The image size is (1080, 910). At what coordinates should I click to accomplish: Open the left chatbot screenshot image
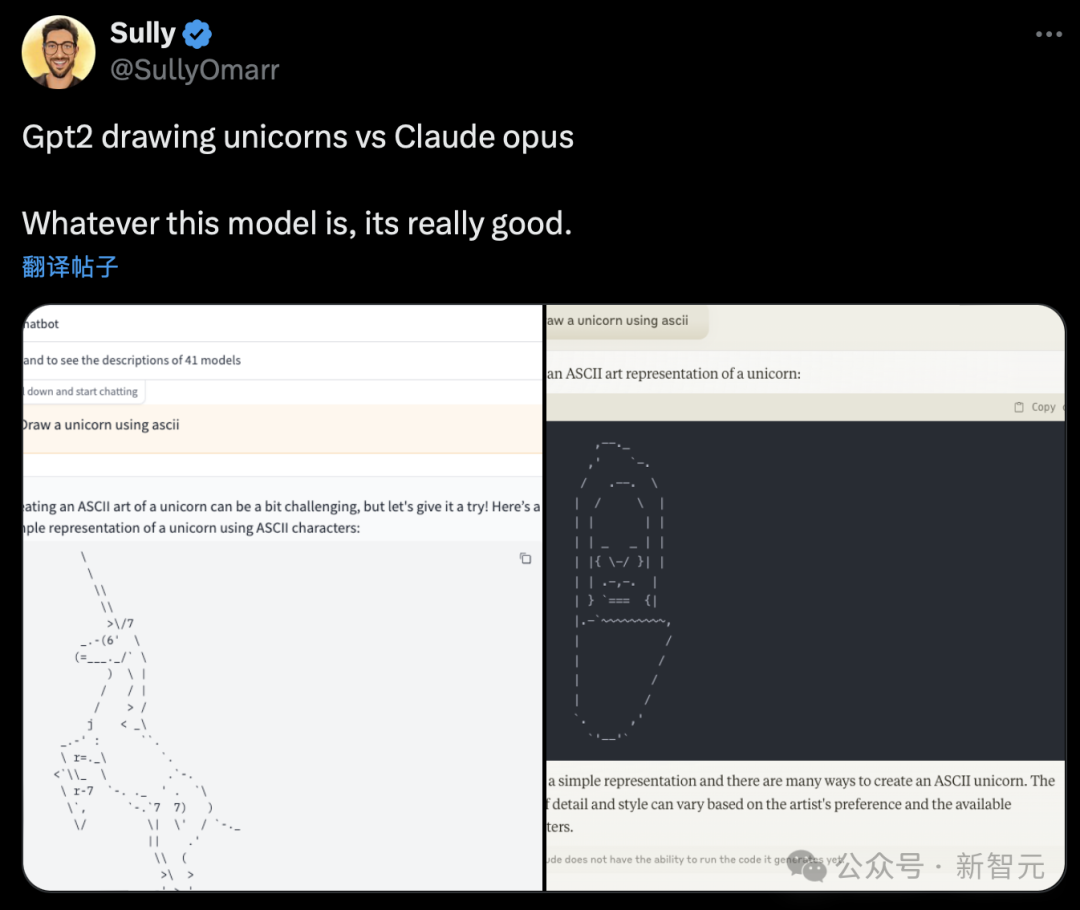pyautogui.click(x=283, y=597)
